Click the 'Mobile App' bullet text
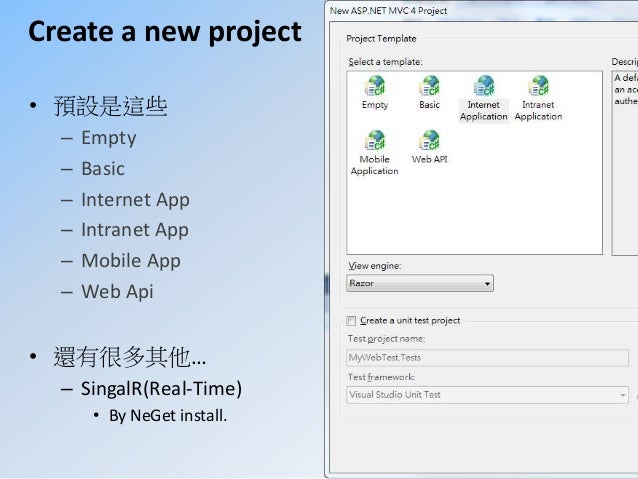This screenshot has height=479, width=638. click(131, 261)
